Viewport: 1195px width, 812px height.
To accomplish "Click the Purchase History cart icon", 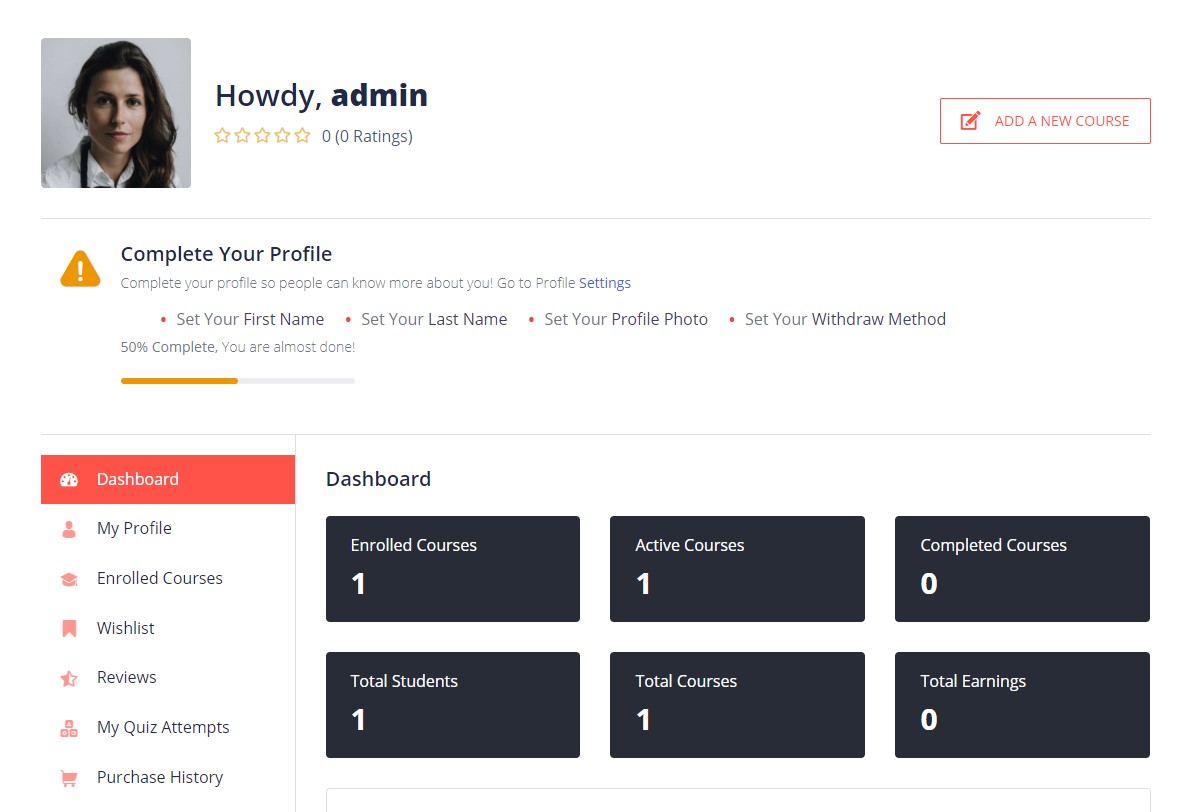I will coord(69,778).
